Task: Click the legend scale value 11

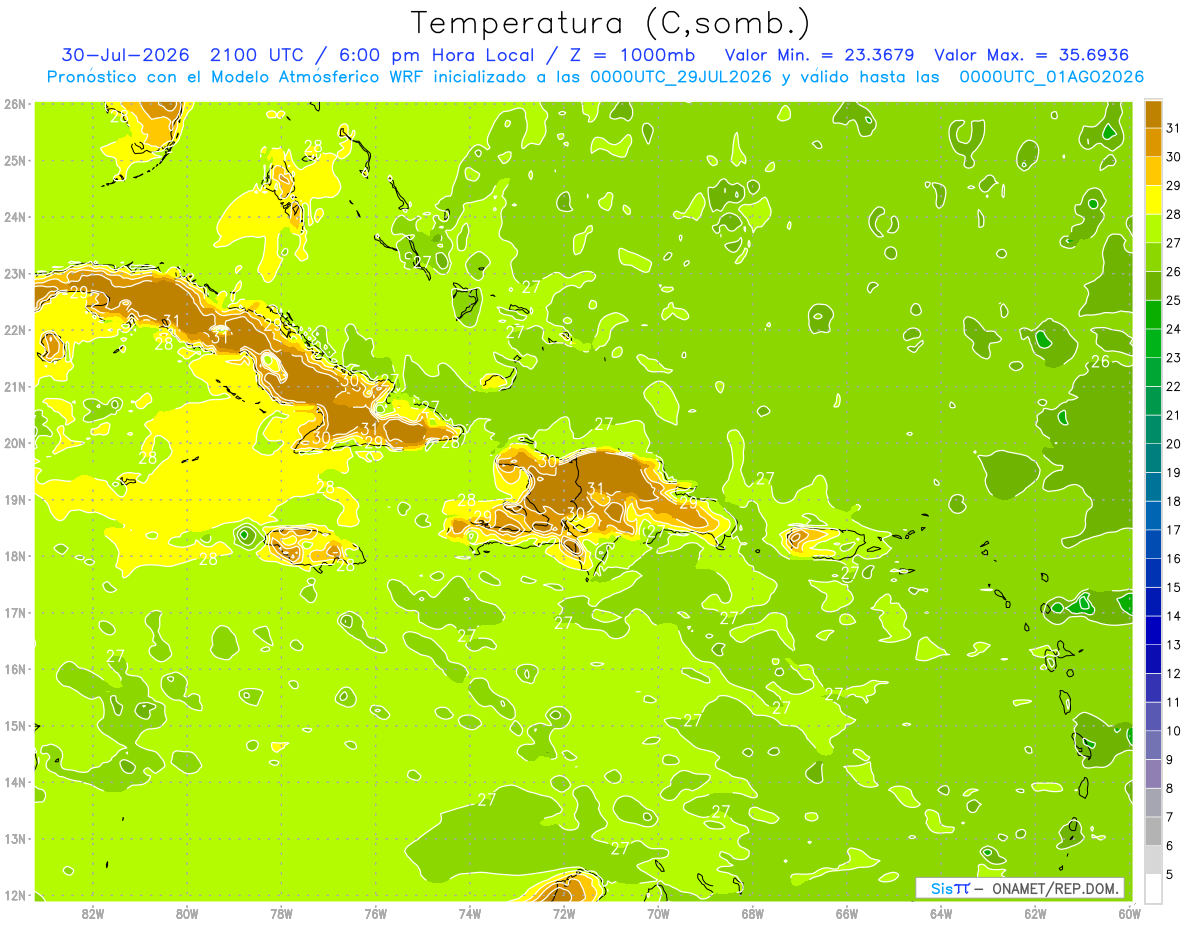Action: [1173, 702]
